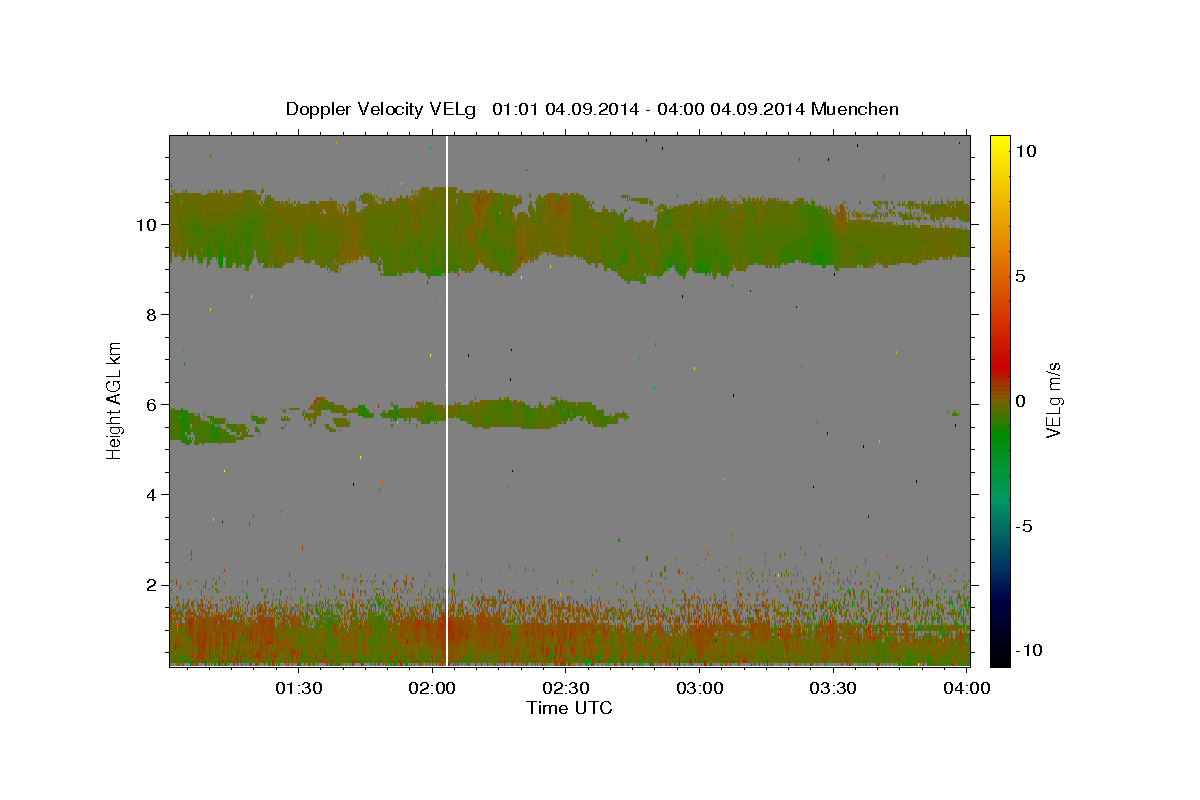Click the 02:30 time tick label
The height and width of the screenshot is (800, 1200).
(x=565, y=688)
